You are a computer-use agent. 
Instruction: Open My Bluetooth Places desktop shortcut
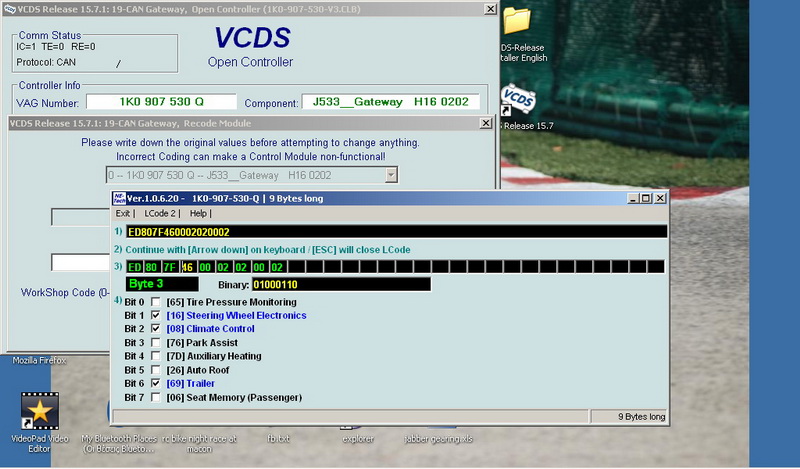[x=119, y=443]
